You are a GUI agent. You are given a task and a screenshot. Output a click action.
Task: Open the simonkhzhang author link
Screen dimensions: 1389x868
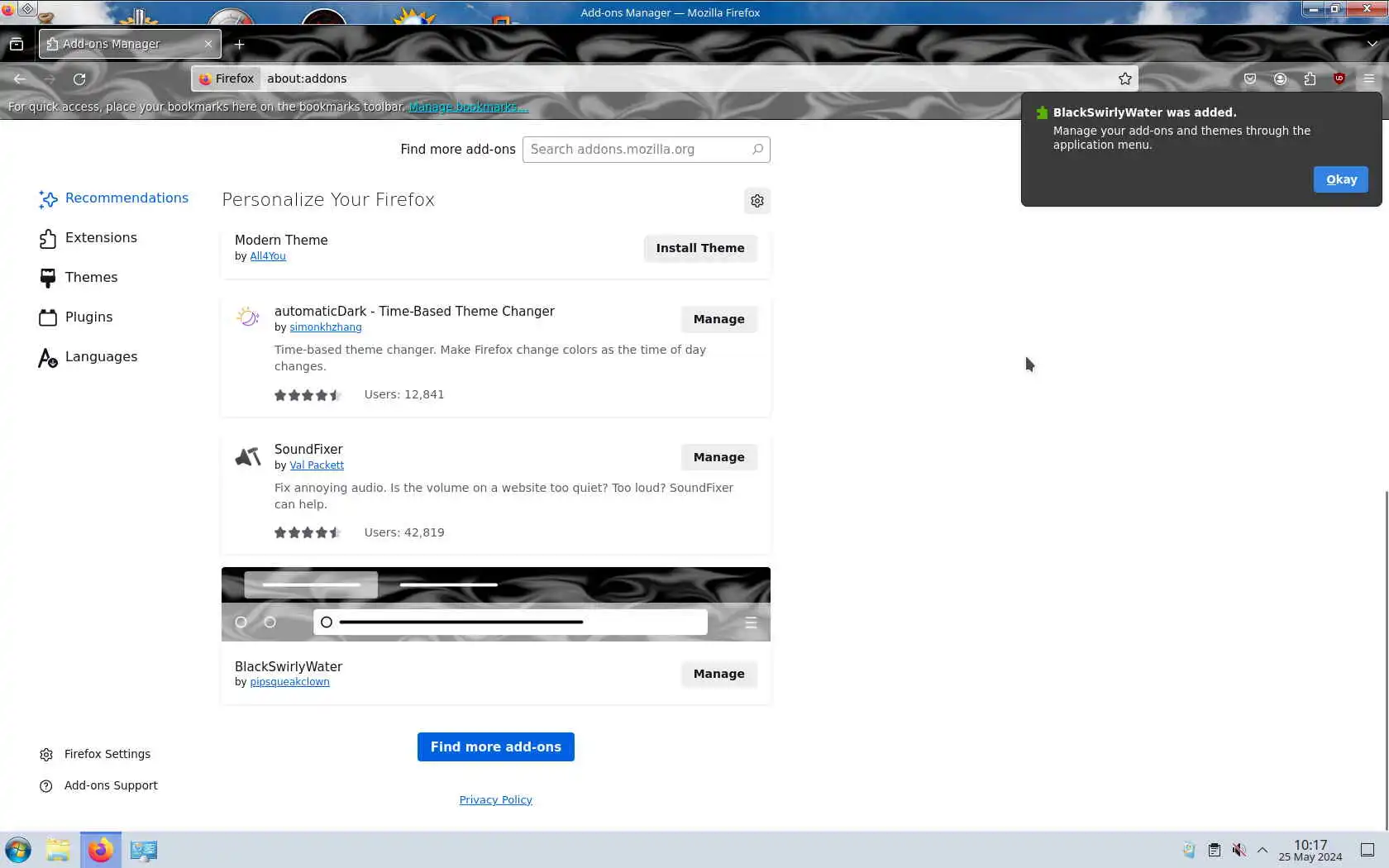pos(326,327)
